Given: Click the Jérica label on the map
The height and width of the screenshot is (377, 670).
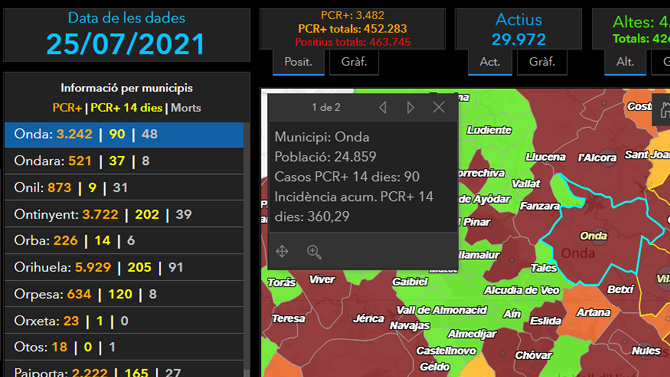Looking at the screenshot, I should pos(368,318).
